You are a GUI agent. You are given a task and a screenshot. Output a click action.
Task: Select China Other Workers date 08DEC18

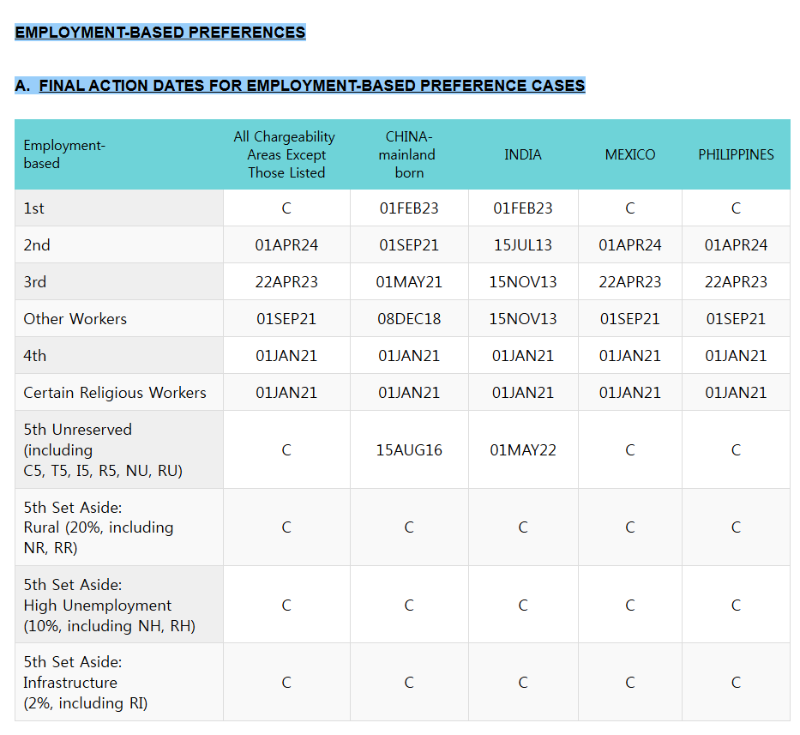point(409,319)
